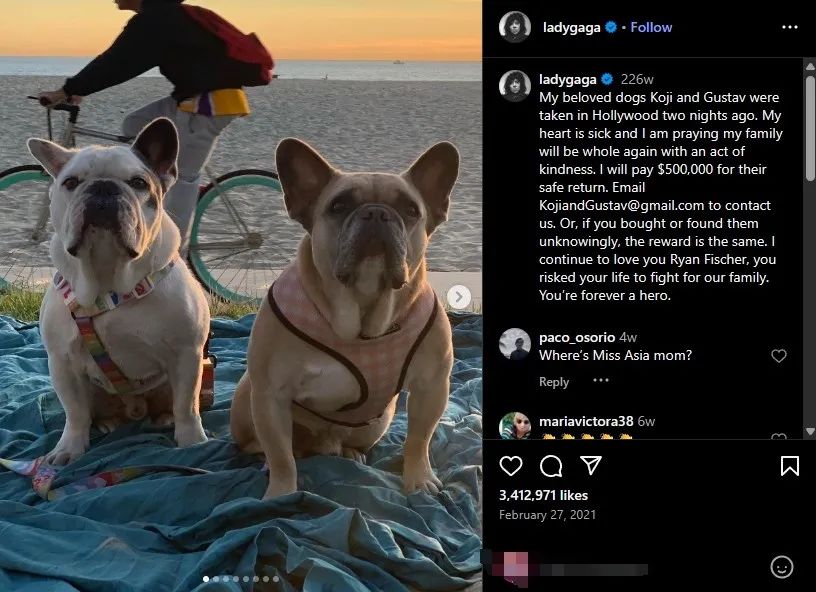Click scrollbar down arrow in comments
This screenshot has height=592, width=816.
(810, 431)
